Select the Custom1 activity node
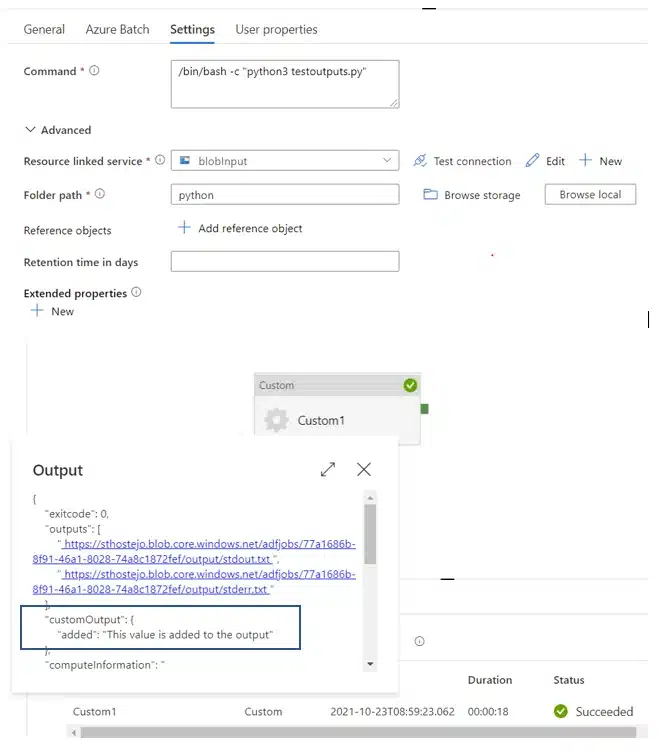This screenshot has height=752, width=659. [338, 409]
